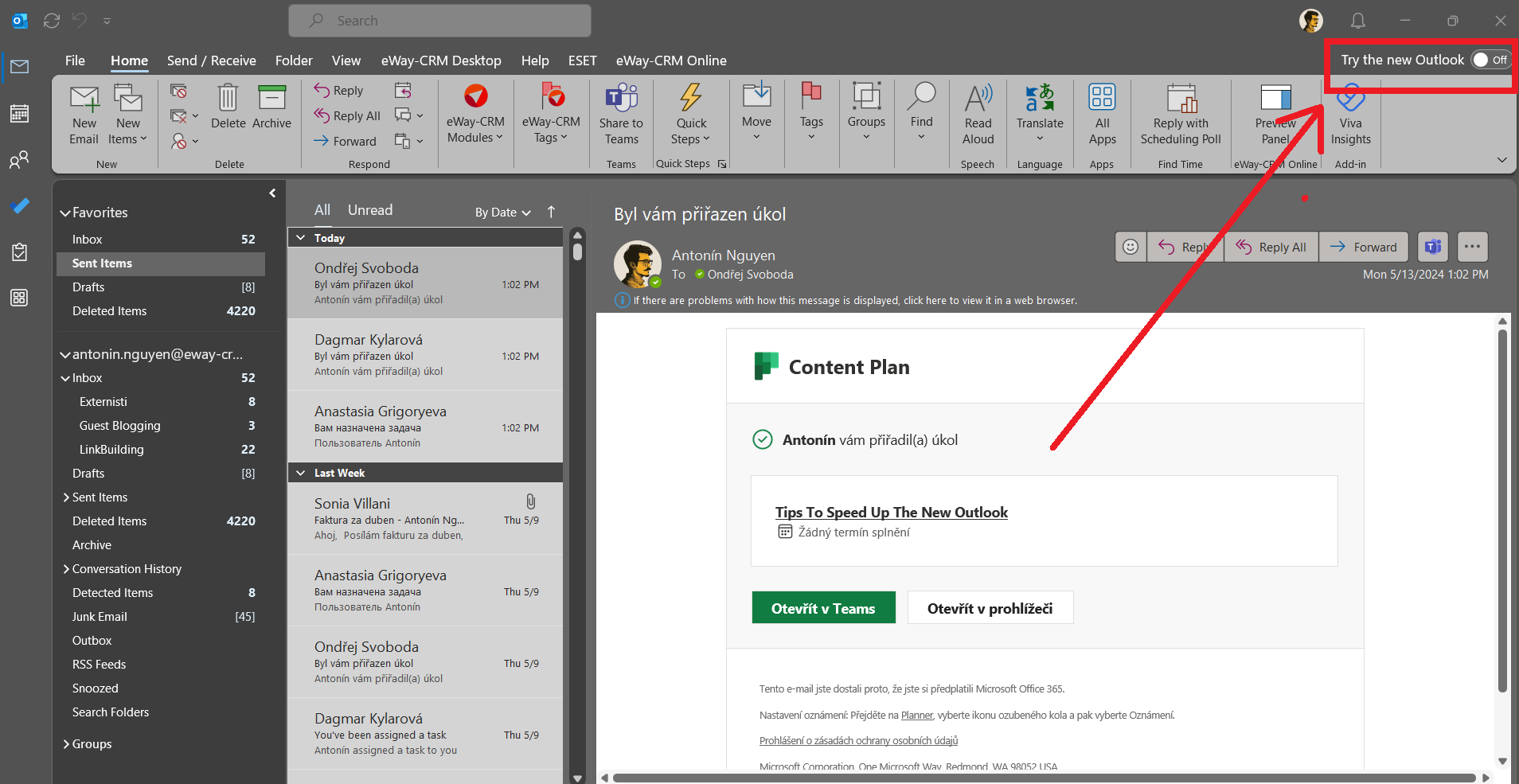Click in the Search box
The image size is (1519, 784).
click(439, 21)
